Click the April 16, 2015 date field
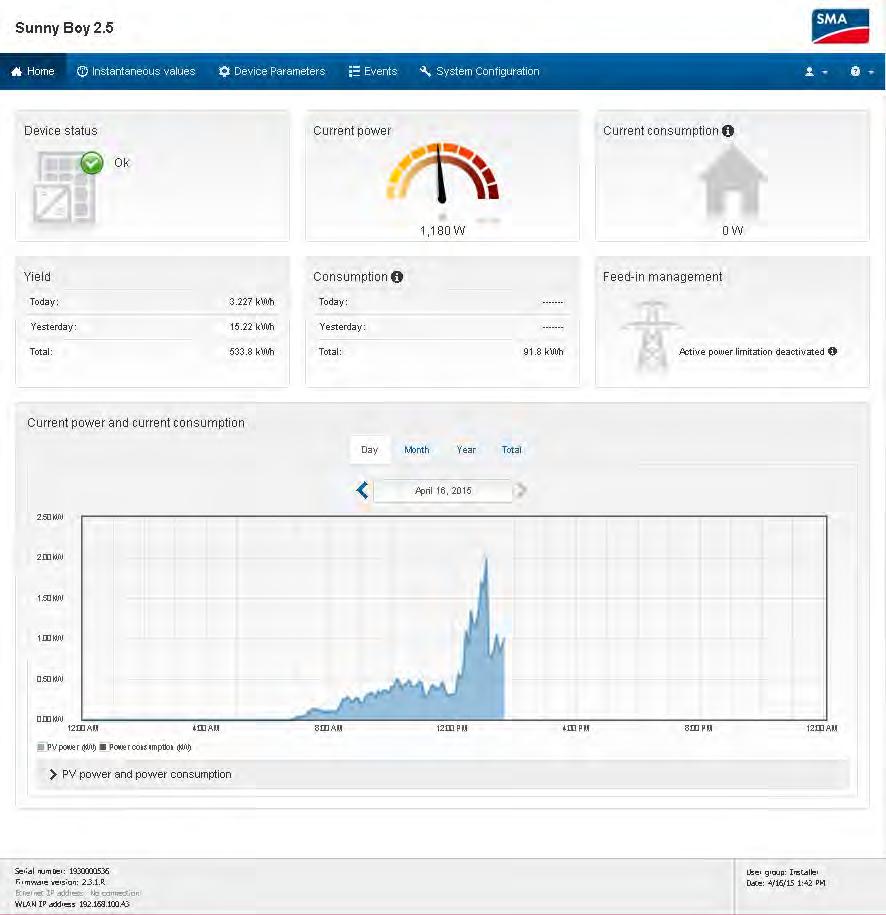This screenshot has height=915, width=886. (x=443, y=491)
